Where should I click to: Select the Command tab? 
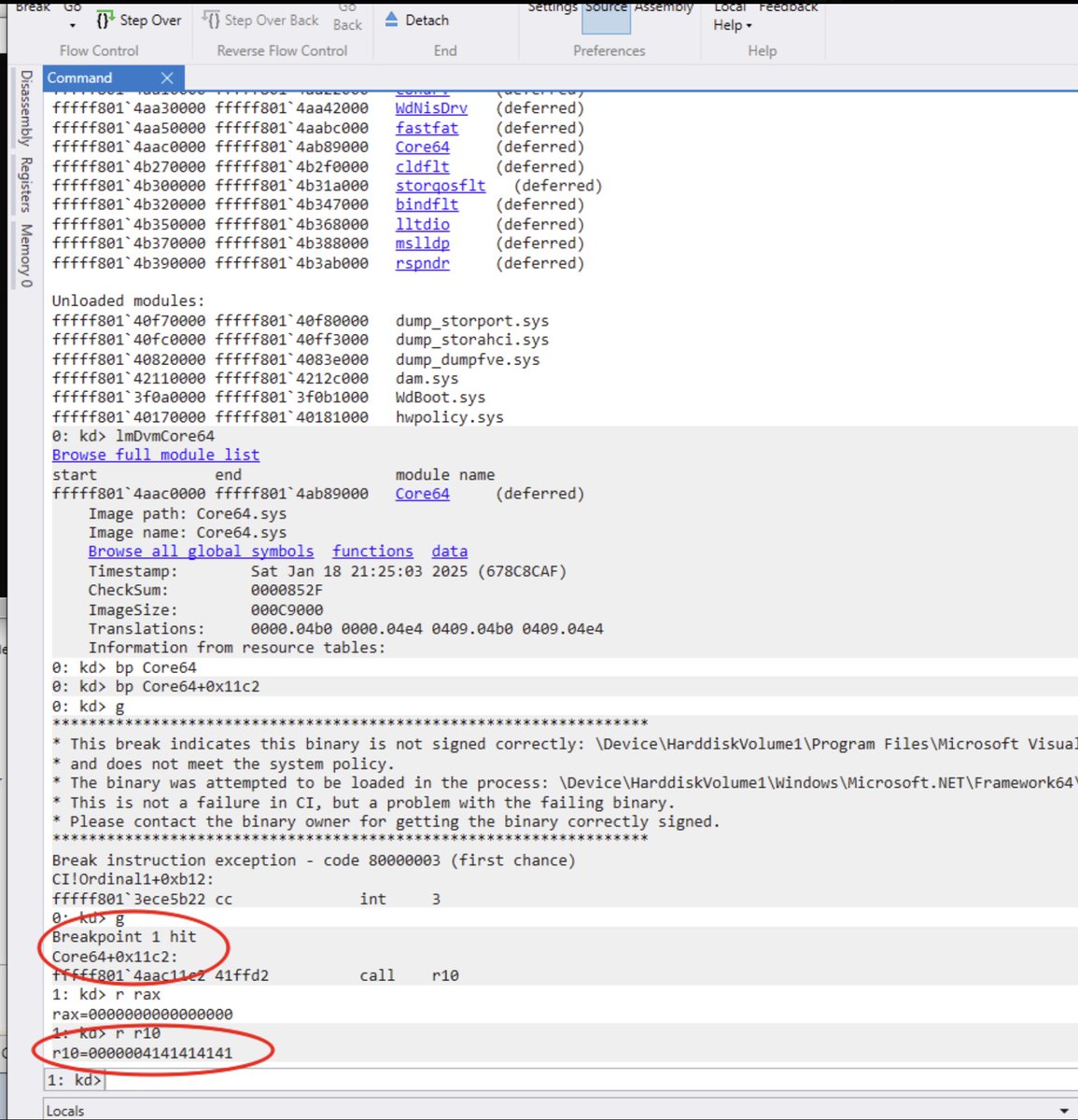[79, 77]
